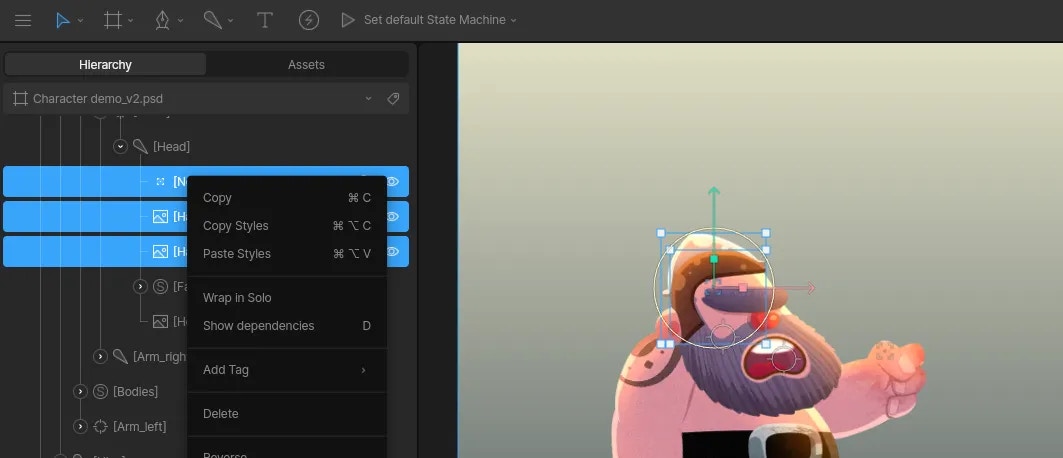
Task: Click the image icon below the [Fa... row
Action: tap(160, 322)
